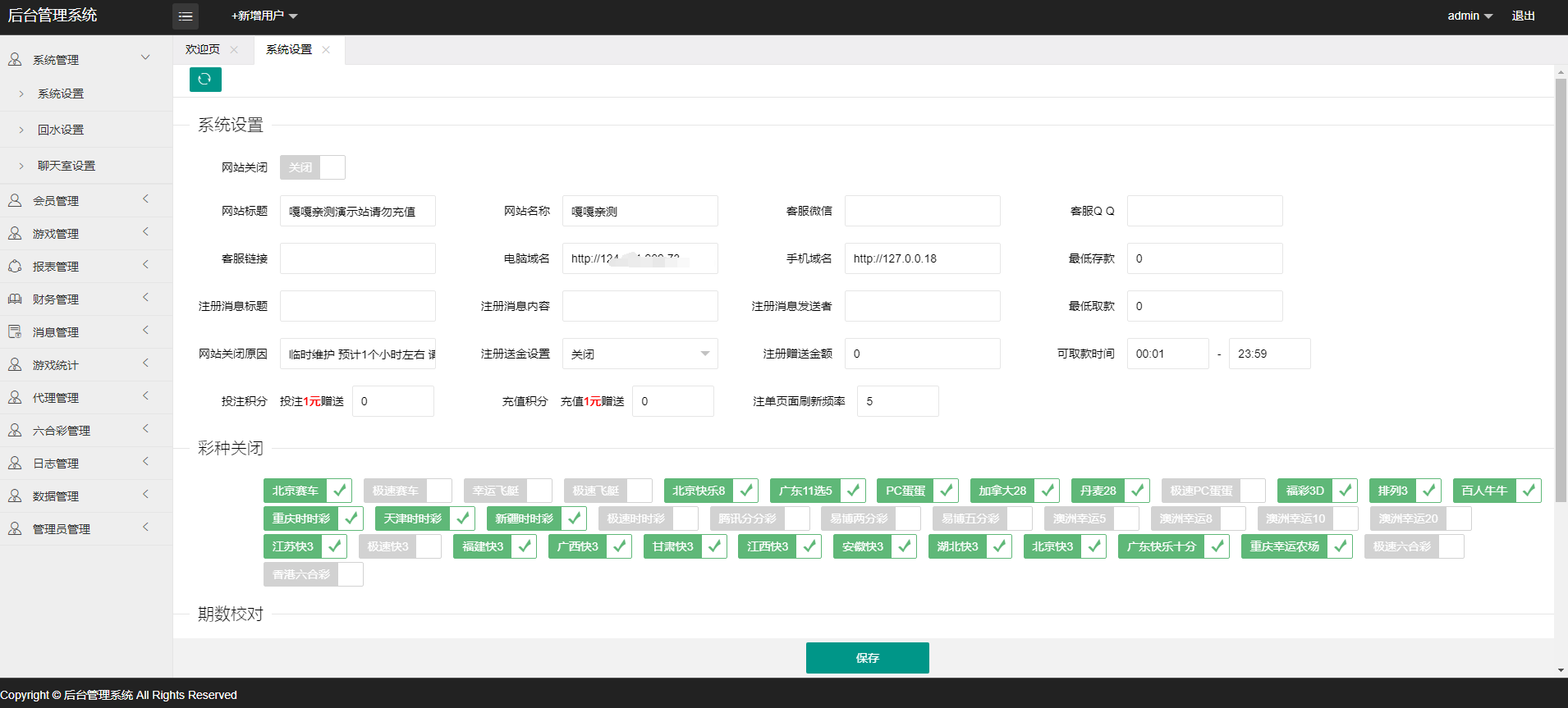Expand the 新增用户 dropdown menu
The width and height of the screenshot is (1568, 708).
coord(264,16)
